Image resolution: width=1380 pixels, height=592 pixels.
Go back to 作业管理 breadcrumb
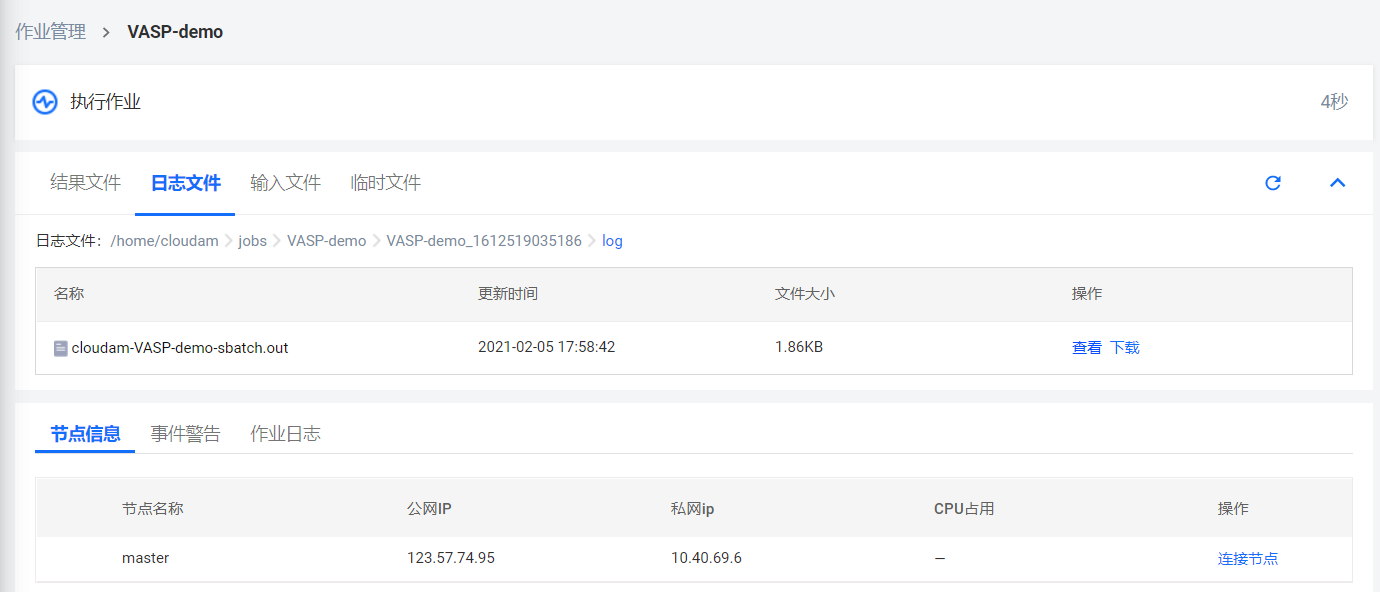pos(51,32)
